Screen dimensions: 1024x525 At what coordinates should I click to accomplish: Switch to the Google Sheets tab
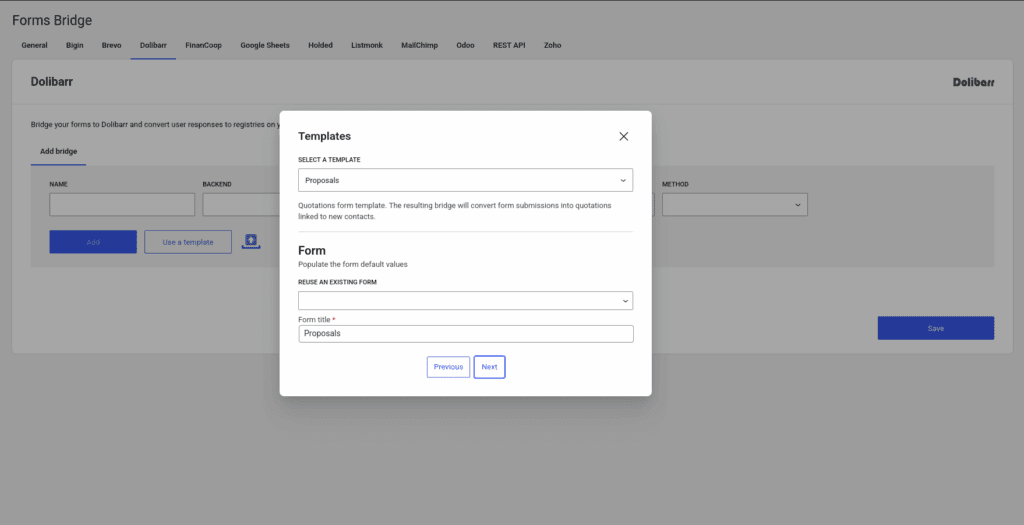point(264,45)
